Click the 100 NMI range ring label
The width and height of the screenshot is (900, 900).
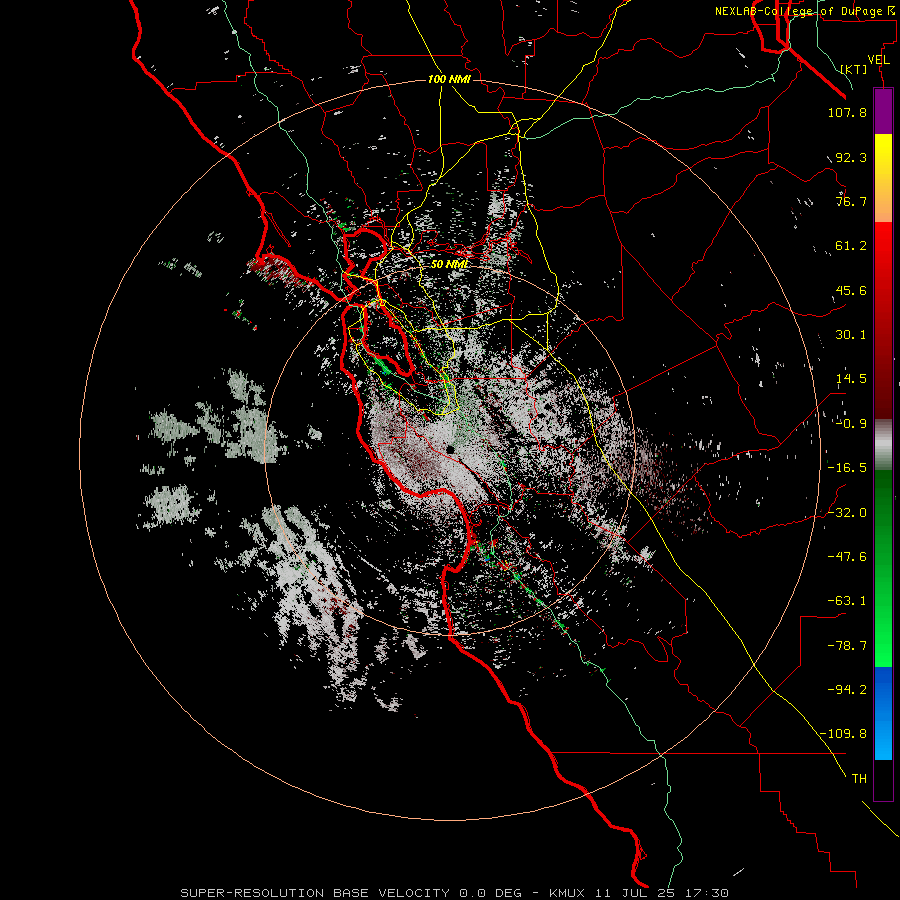click(449, 79)
